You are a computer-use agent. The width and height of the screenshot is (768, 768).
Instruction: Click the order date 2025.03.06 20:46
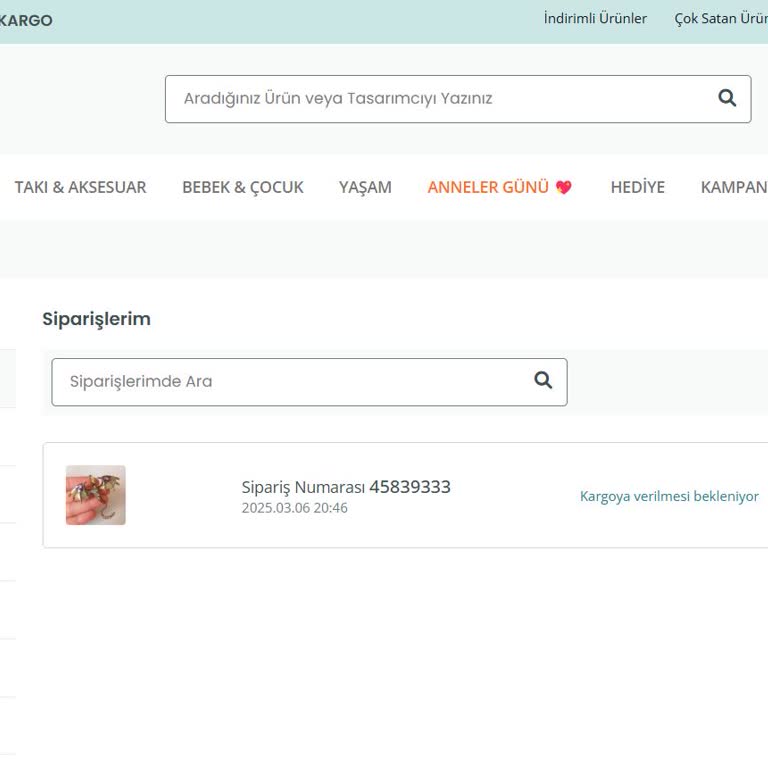point(294,508)
